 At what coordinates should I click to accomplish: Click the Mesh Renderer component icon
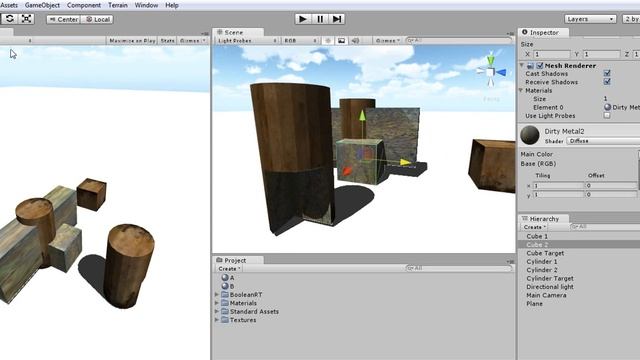tap(530, 65)
